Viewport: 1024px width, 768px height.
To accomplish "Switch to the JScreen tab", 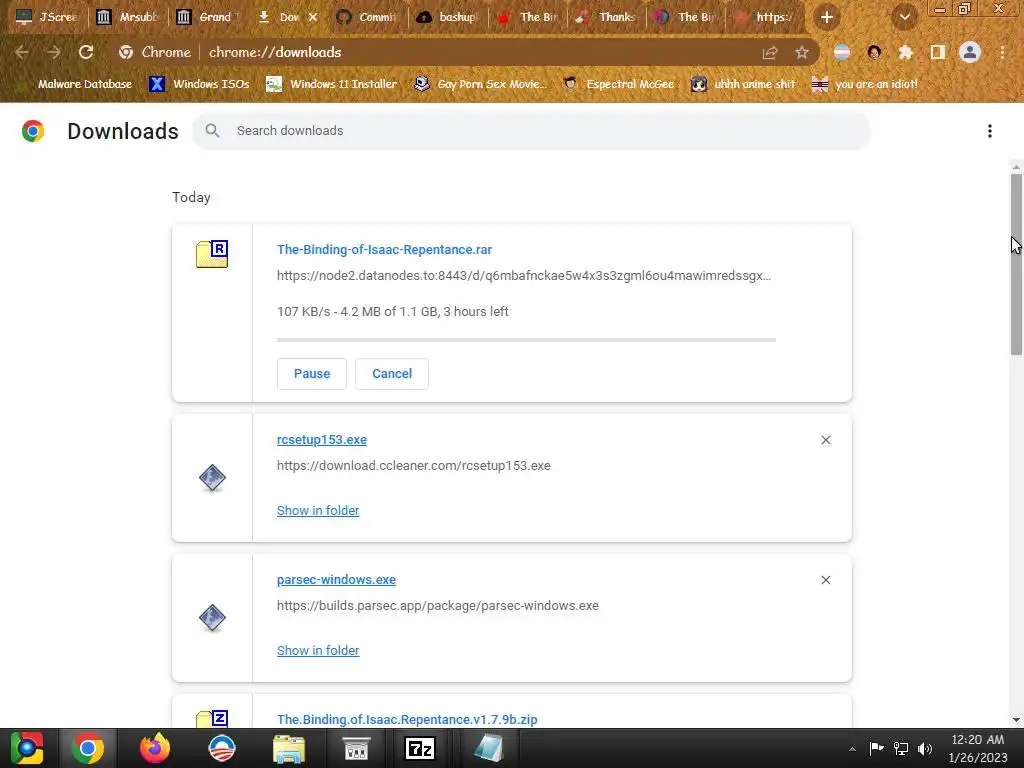I will [x=47, y=17].
